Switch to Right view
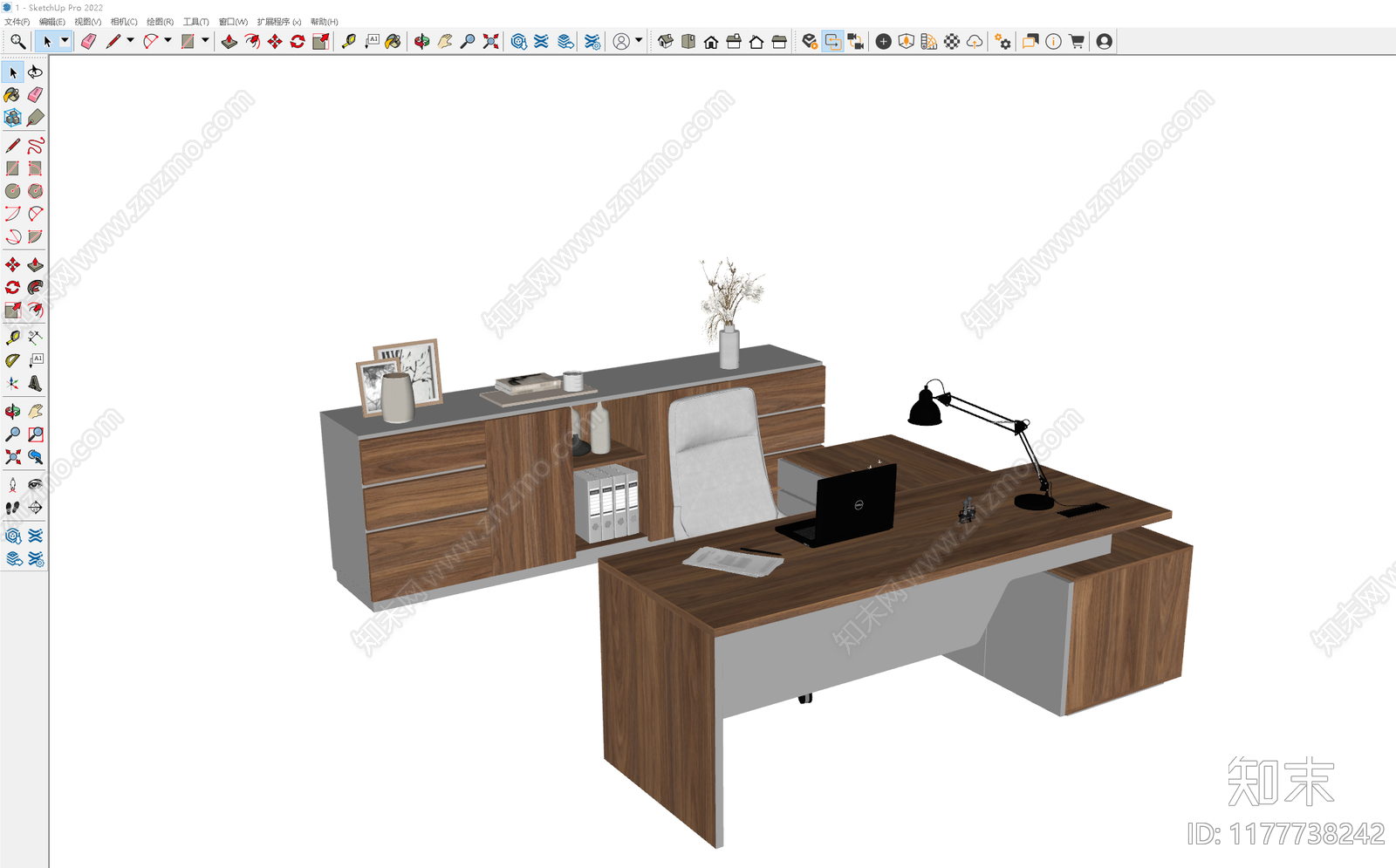The image size is (1396, 868). [734, 41]
